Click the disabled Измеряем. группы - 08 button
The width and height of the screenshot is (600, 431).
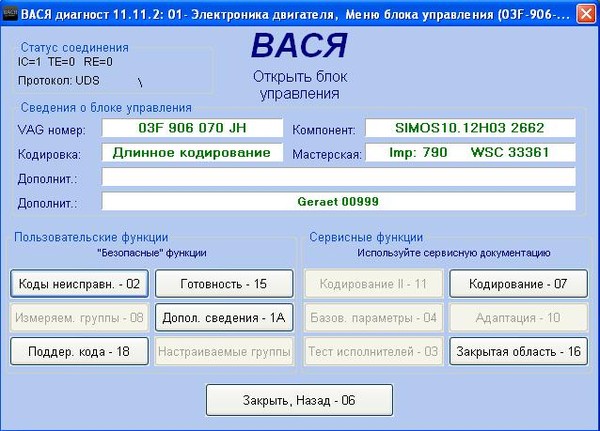(x=79, y=317)
